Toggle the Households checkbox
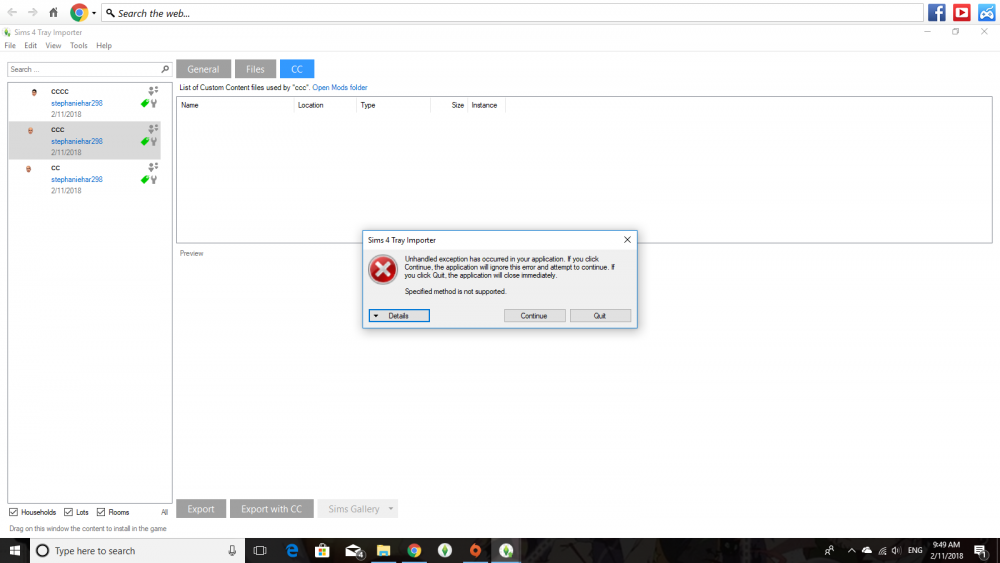This screenshot has height=563, width=1000. pyautogui.click(x=13, y=512)
